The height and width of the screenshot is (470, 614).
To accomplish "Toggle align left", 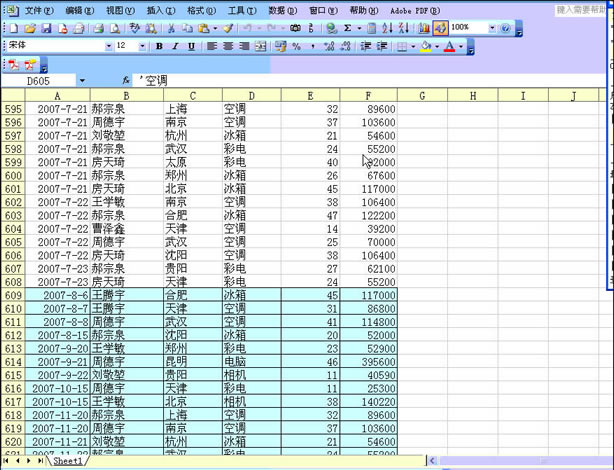I will [212, 47].
